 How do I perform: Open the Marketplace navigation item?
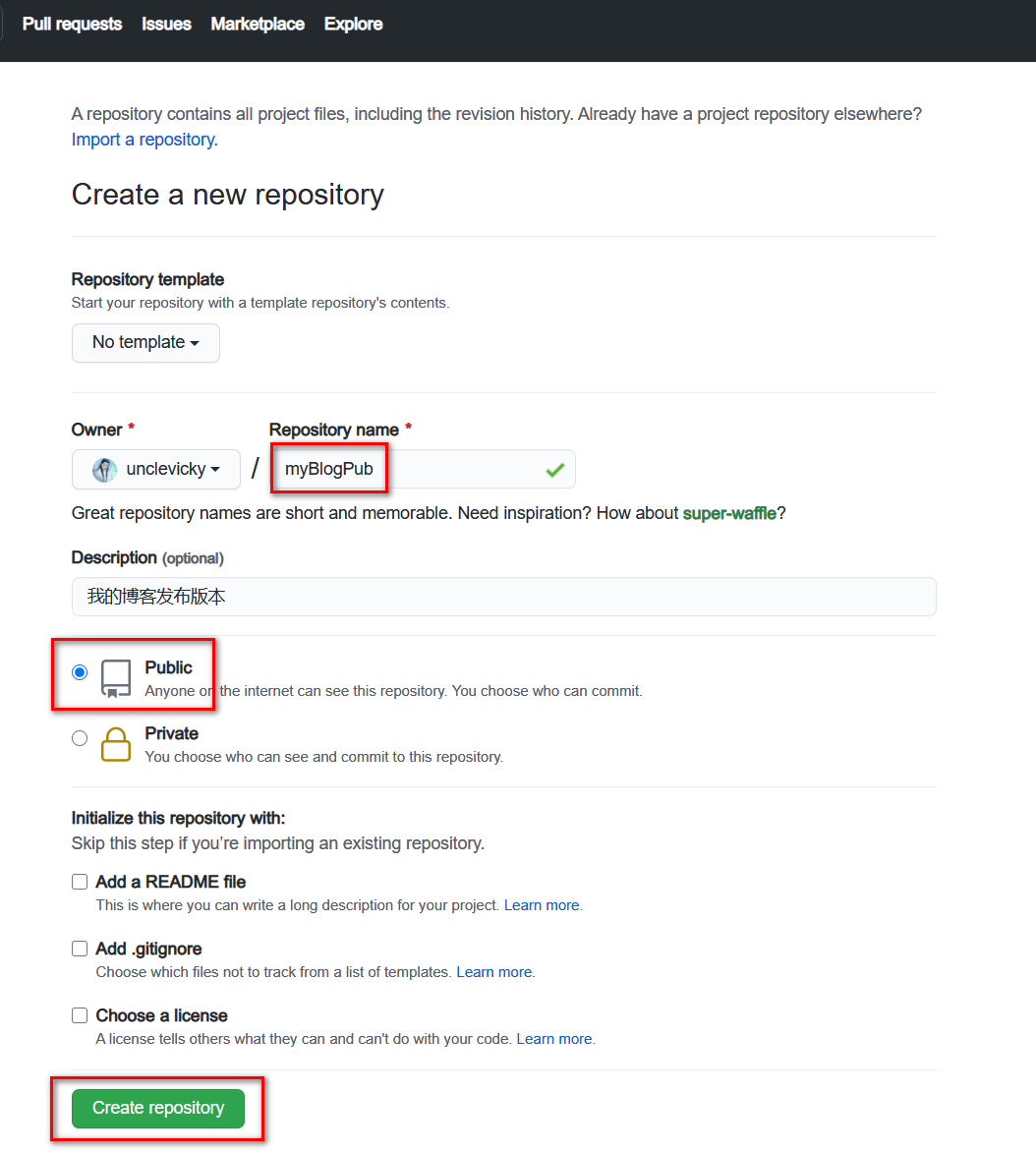pyautogui.click(x=258, y=25)
